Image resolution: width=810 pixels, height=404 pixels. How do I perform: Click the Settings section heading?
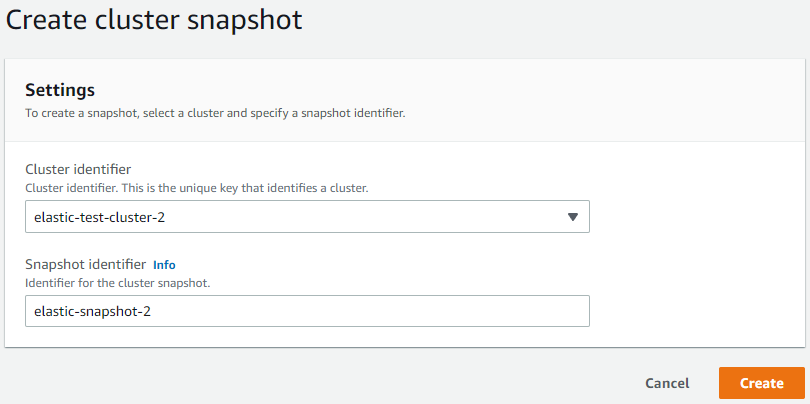click(x=59, y=90)
